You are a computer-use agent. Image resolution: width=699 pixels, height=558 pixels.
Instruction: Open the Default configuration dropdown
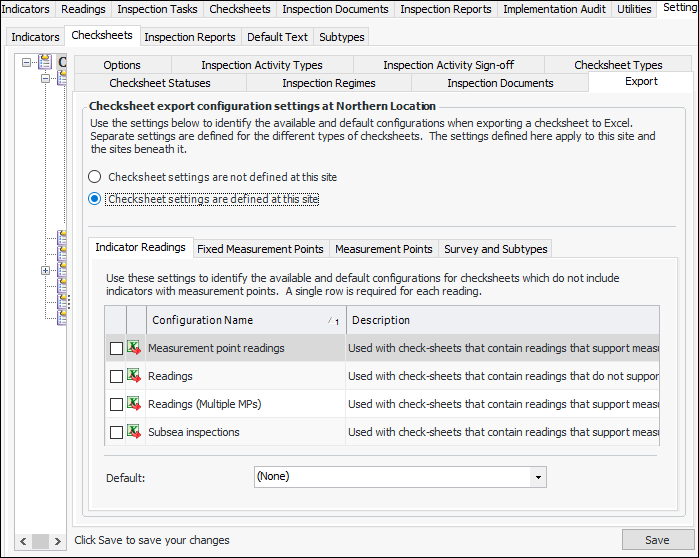539,477
